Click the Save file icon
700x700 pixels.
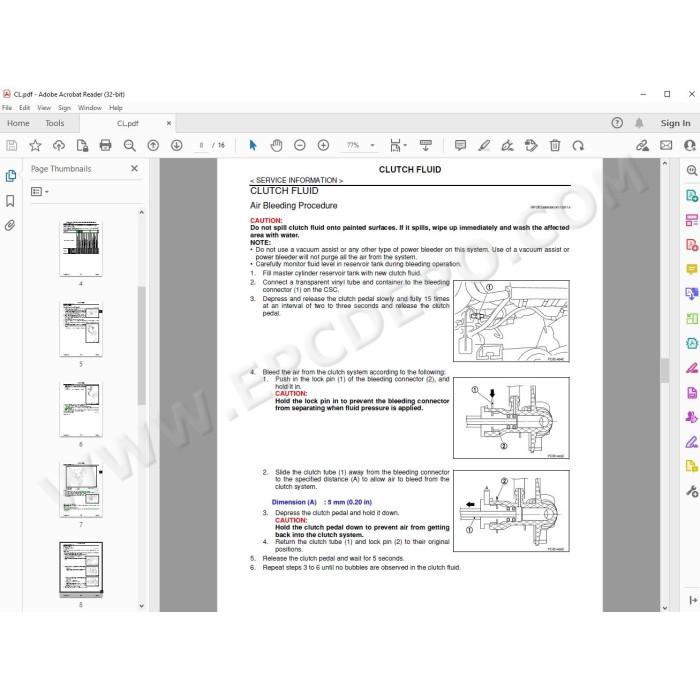pyautogui.click(x=12, y=146)
